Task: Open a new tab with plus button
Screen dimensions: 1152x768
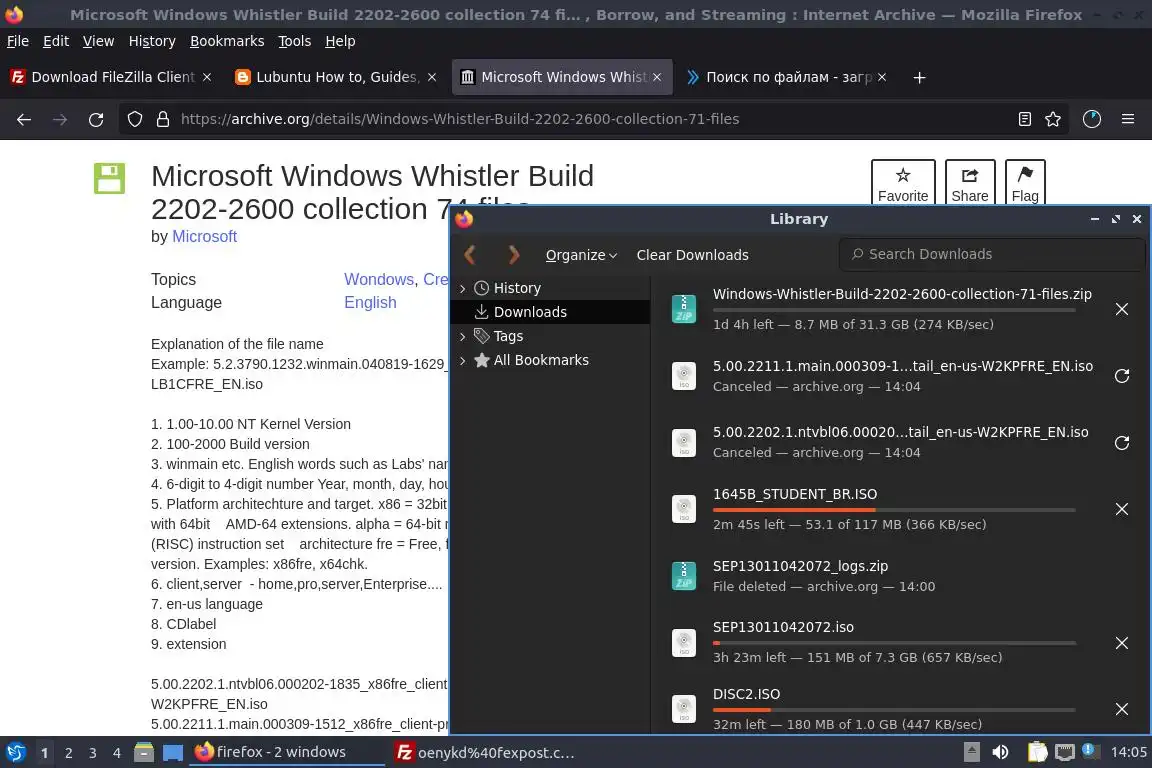Action: (x=919, y=77)
